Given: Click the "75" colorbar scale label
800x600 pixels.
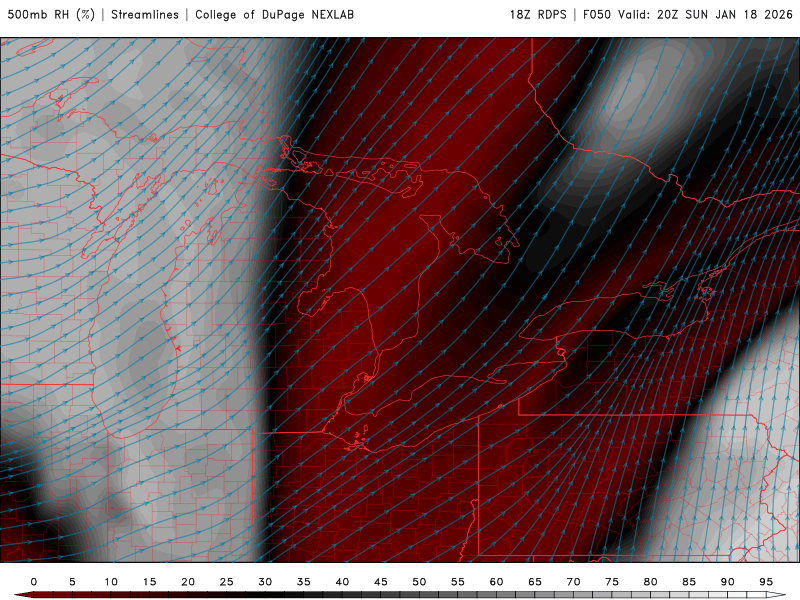Looking at the screenshot, I should (x=612, y=582).
